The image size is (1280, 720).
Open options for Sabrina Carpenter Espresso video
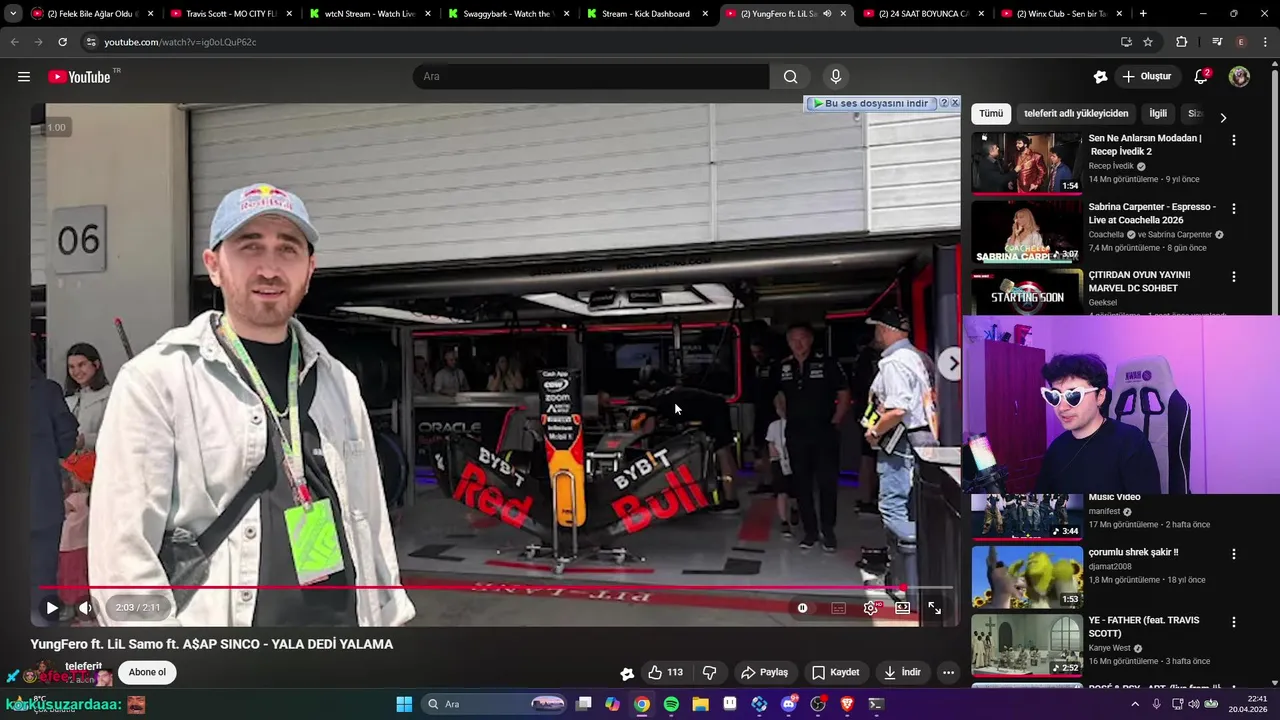pos(1233,209)
